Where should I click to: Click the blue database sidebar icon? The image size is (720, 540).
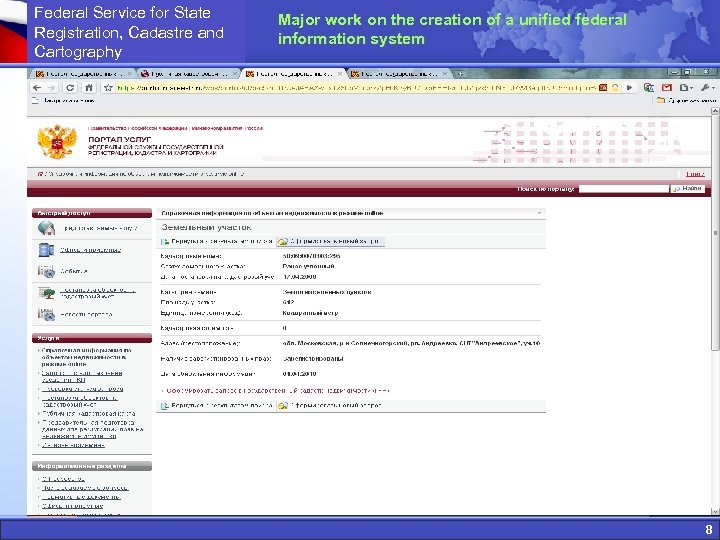[x=46, y=250]
